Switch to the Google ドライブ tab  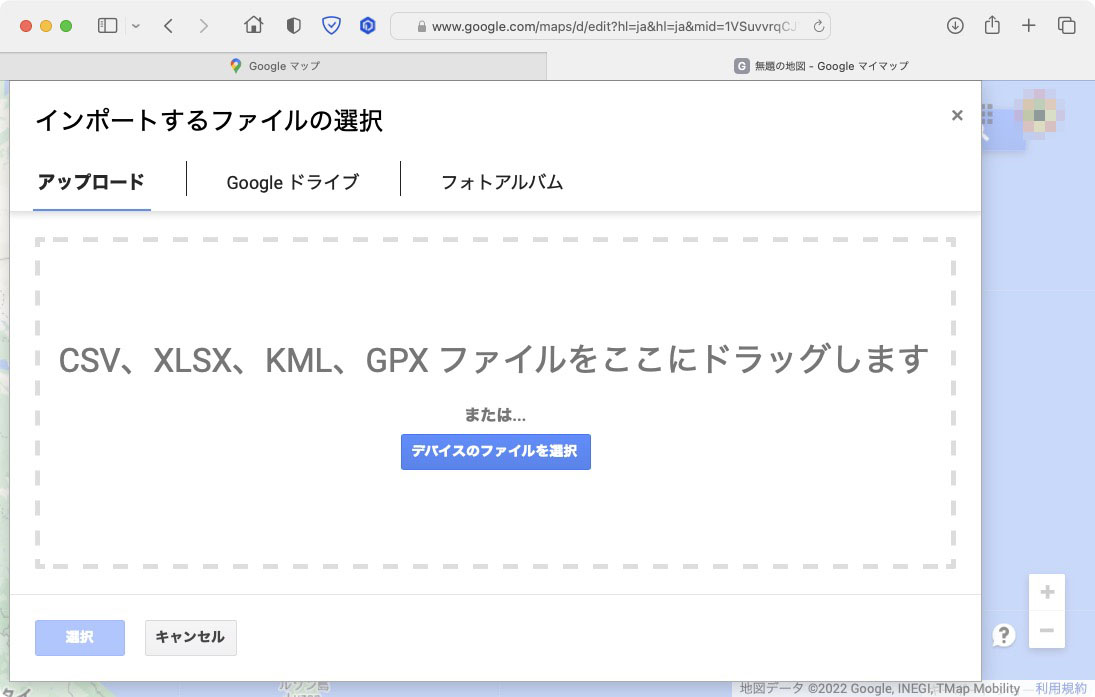293,182
